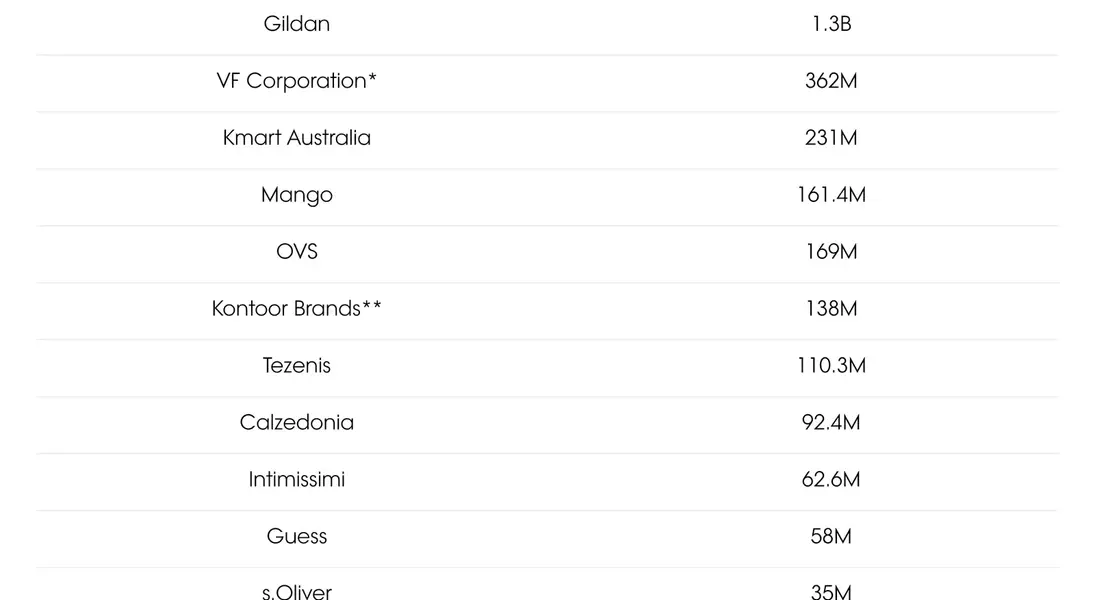The width and height of the screenshot is (1095, 600).
Task: Click the Mango brand cell
Action: [x=297, y=195]
